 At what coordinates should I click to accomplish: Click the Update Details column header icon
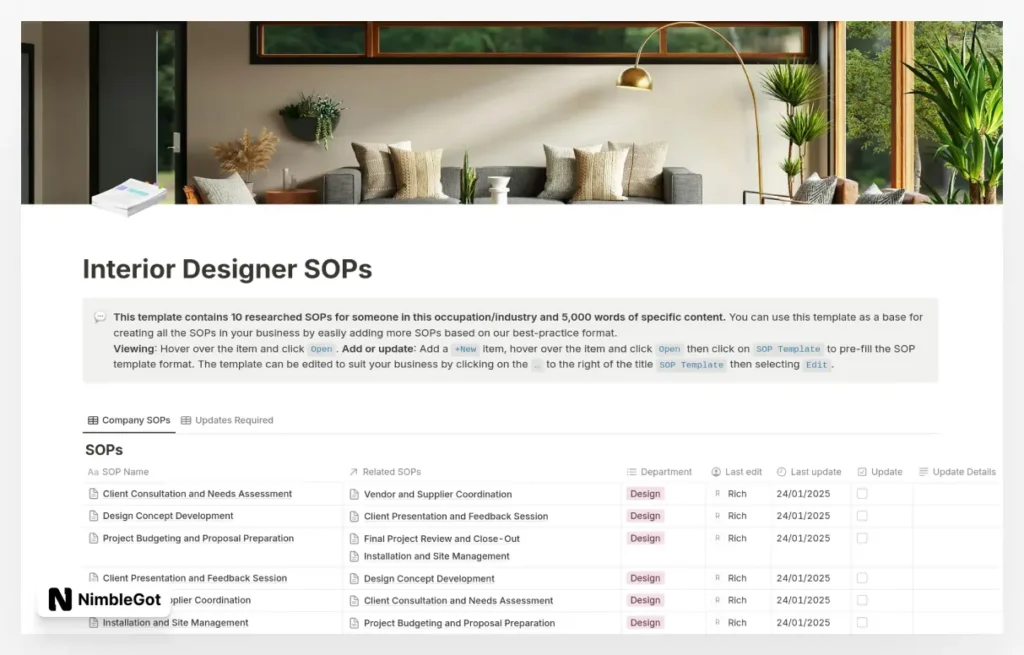point(923,472)
